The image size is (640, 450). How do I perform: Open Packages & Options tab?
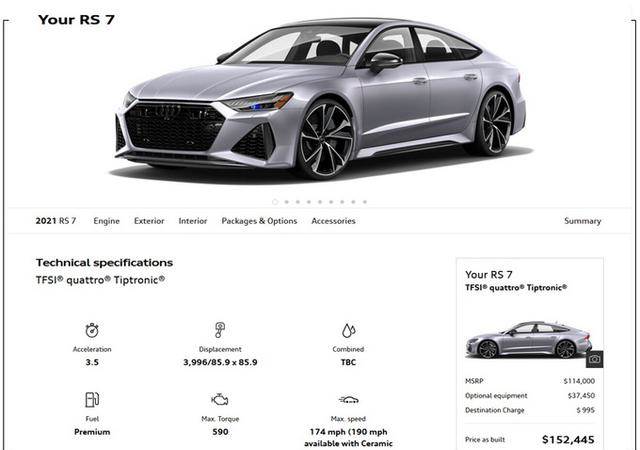tap(259, 221)
